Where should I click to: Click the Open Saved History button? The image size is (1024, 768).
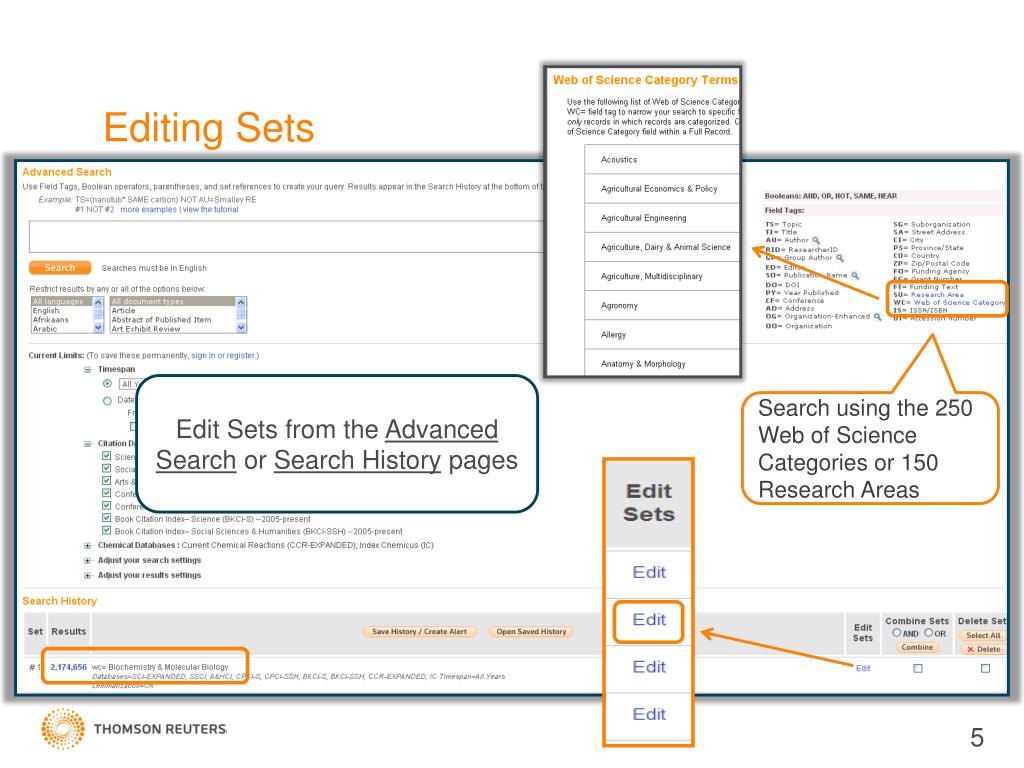tap(531, 632)
